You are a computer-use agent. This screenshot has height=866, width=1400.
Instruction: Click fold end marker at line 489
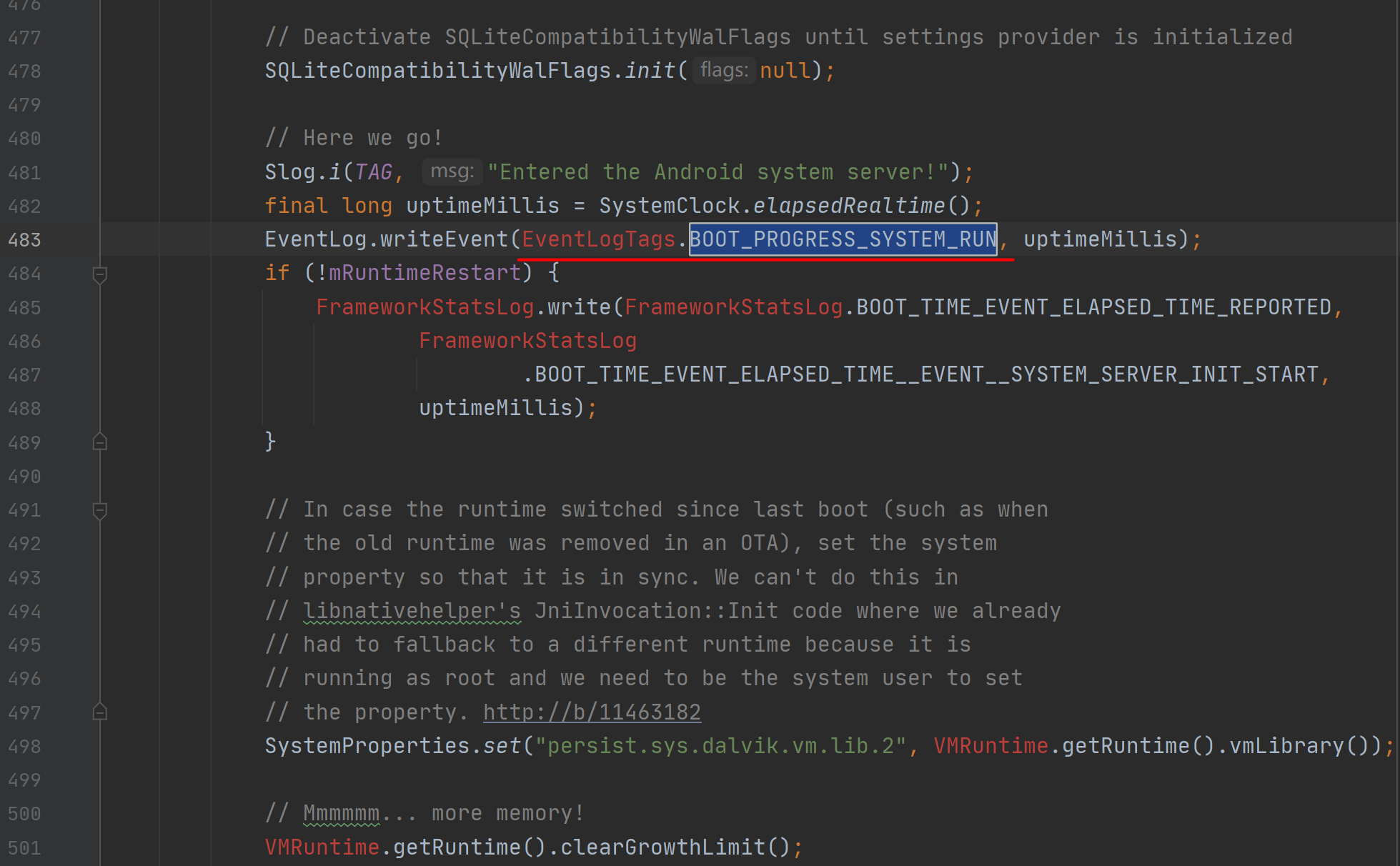pos(100,442)
